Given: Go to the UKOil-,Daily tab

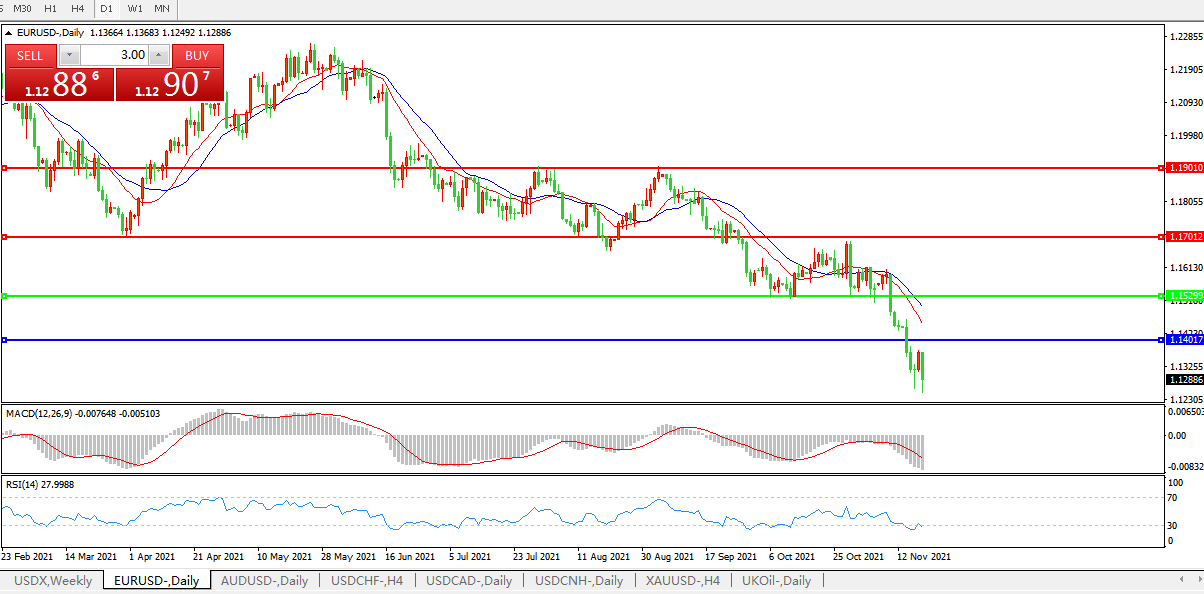Looking at the screenshot, I should (776, 581).
